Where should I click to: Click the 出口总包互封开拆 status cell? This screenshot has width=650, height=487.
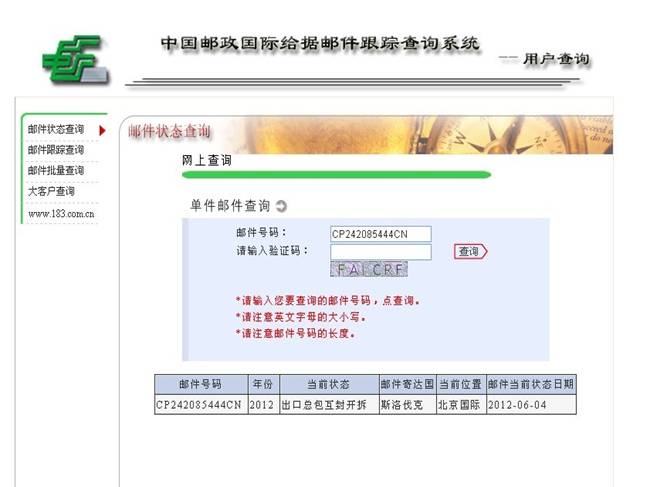click(327, 405)
